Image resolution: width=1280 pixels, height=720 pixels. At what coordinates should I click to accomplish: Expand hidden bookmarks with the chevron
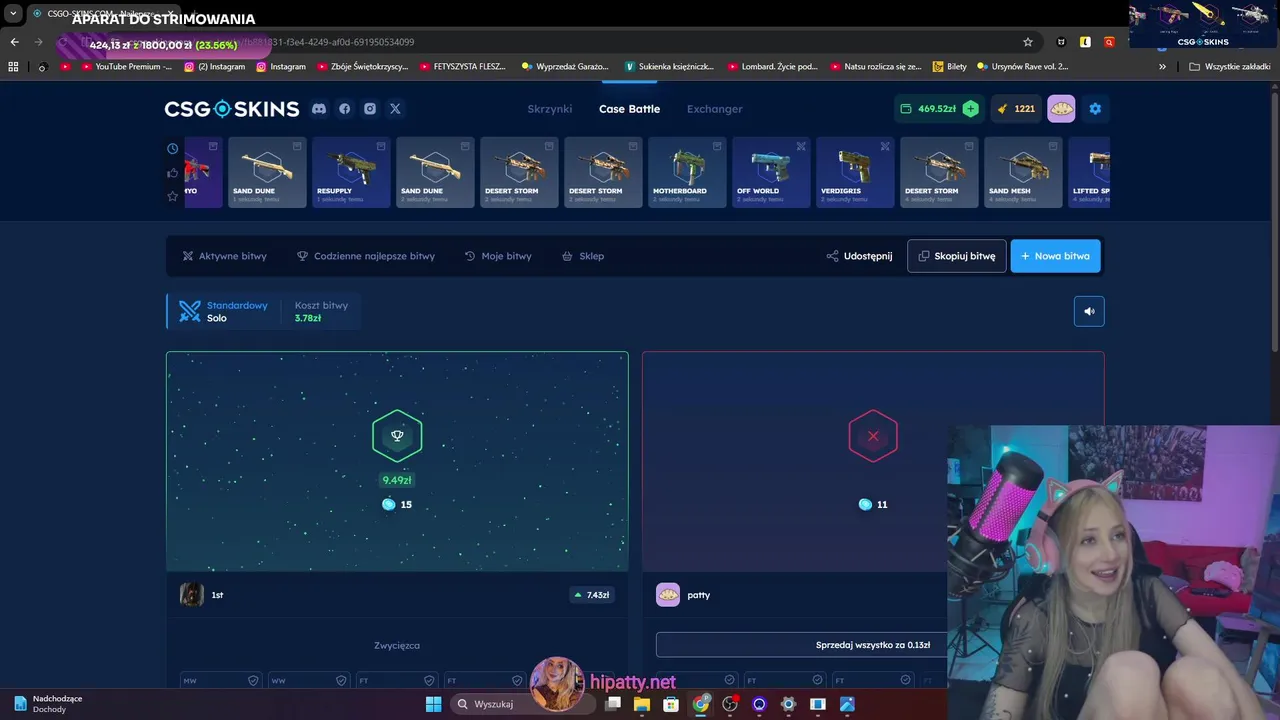[1162, 67]
